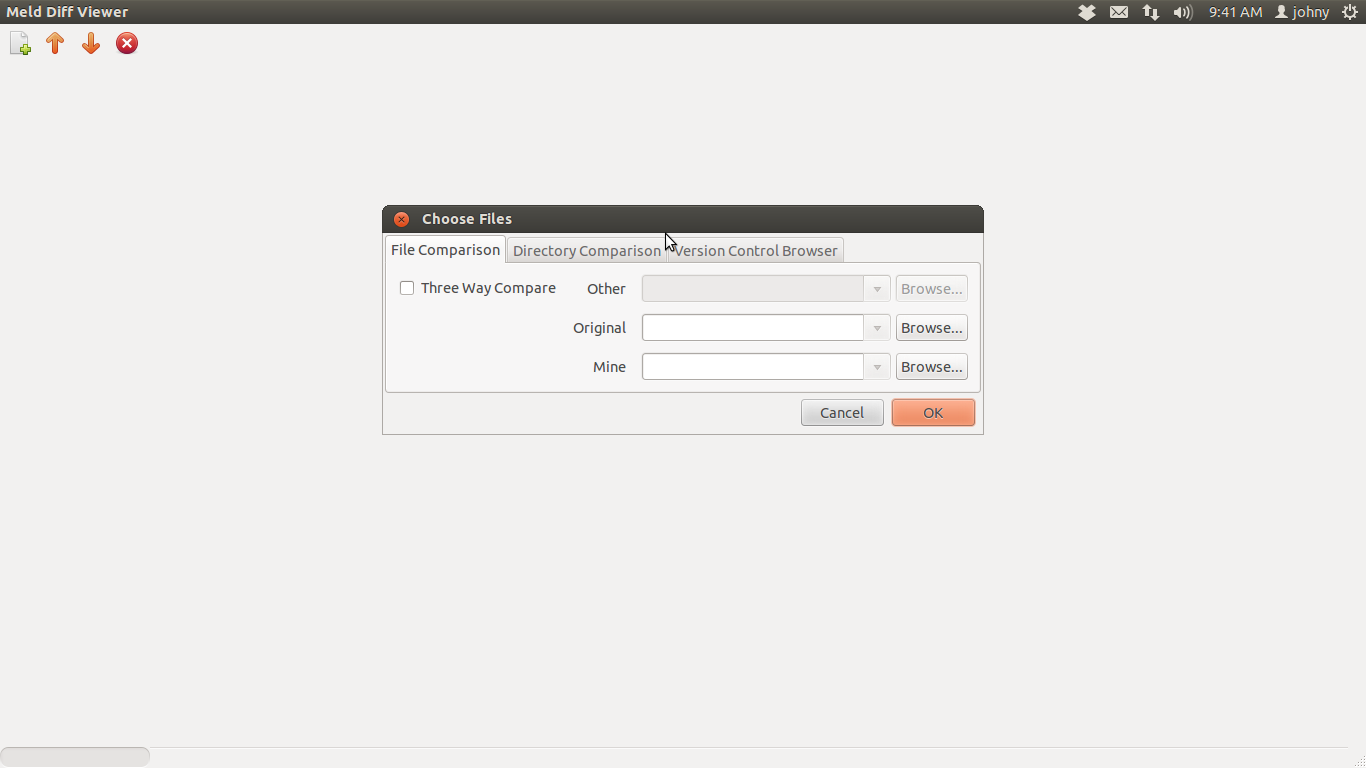Click into the Original file text field

(x=752, y=328)
